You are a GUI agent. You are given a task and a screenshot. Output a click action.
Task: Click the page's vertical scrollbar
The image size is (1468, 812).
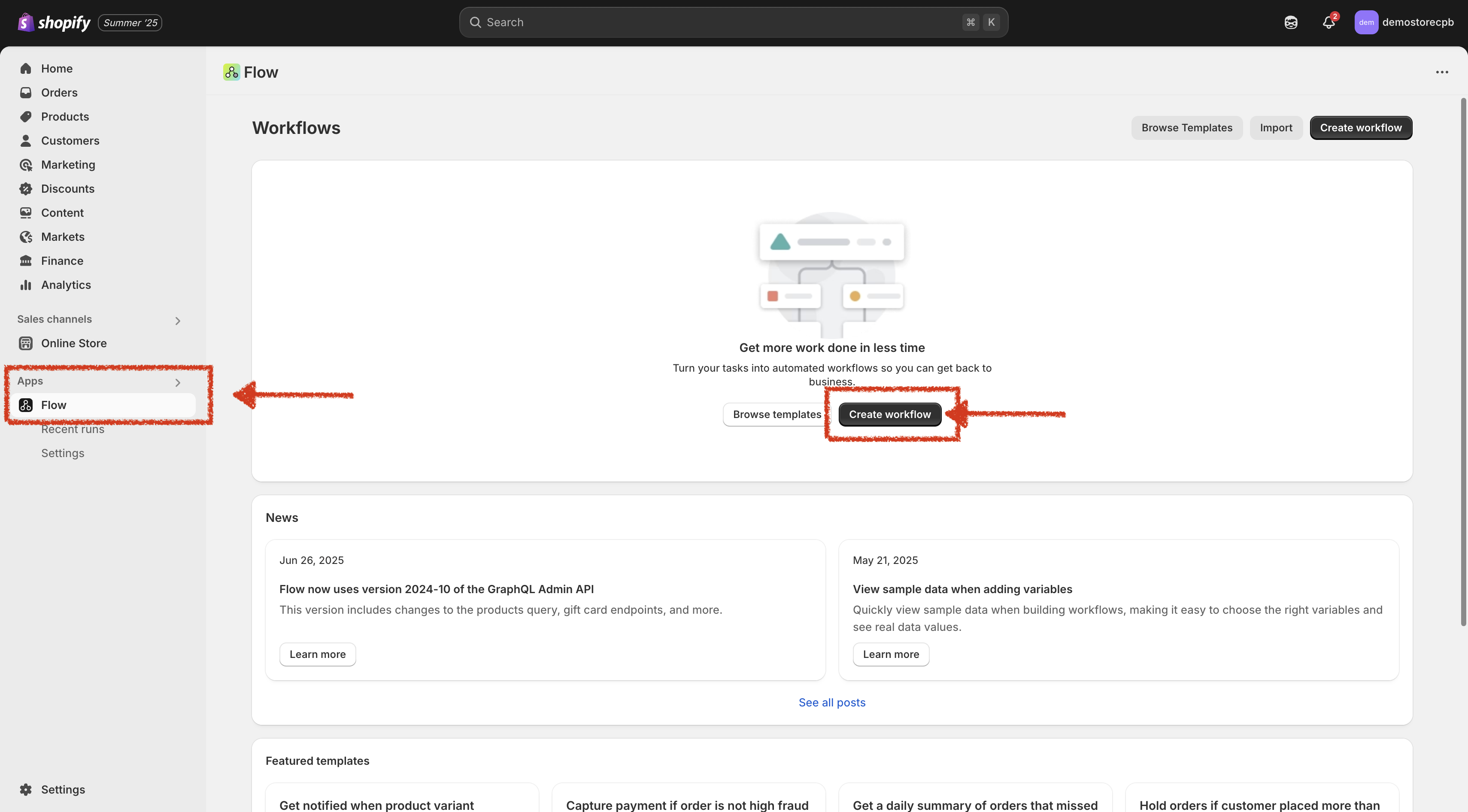tap(1463, 362)
